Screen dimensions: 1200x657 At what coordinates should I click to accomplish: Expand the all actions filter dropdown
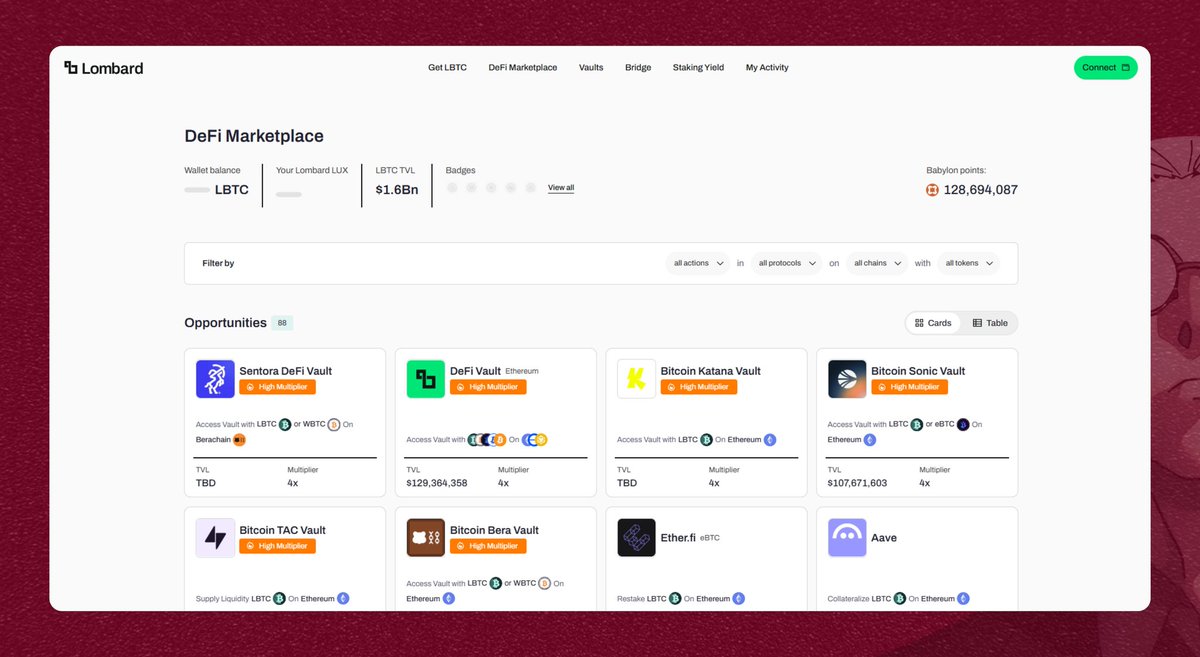(697, 263)
